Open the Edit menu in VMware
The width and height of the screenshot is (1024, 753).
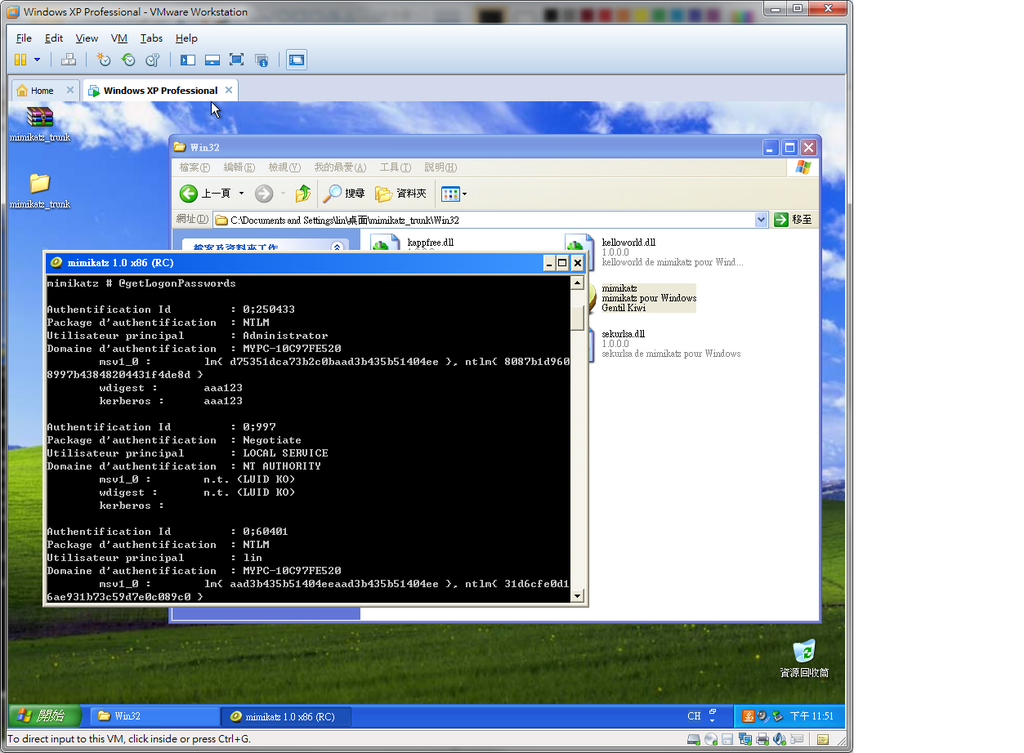point(54,38)
